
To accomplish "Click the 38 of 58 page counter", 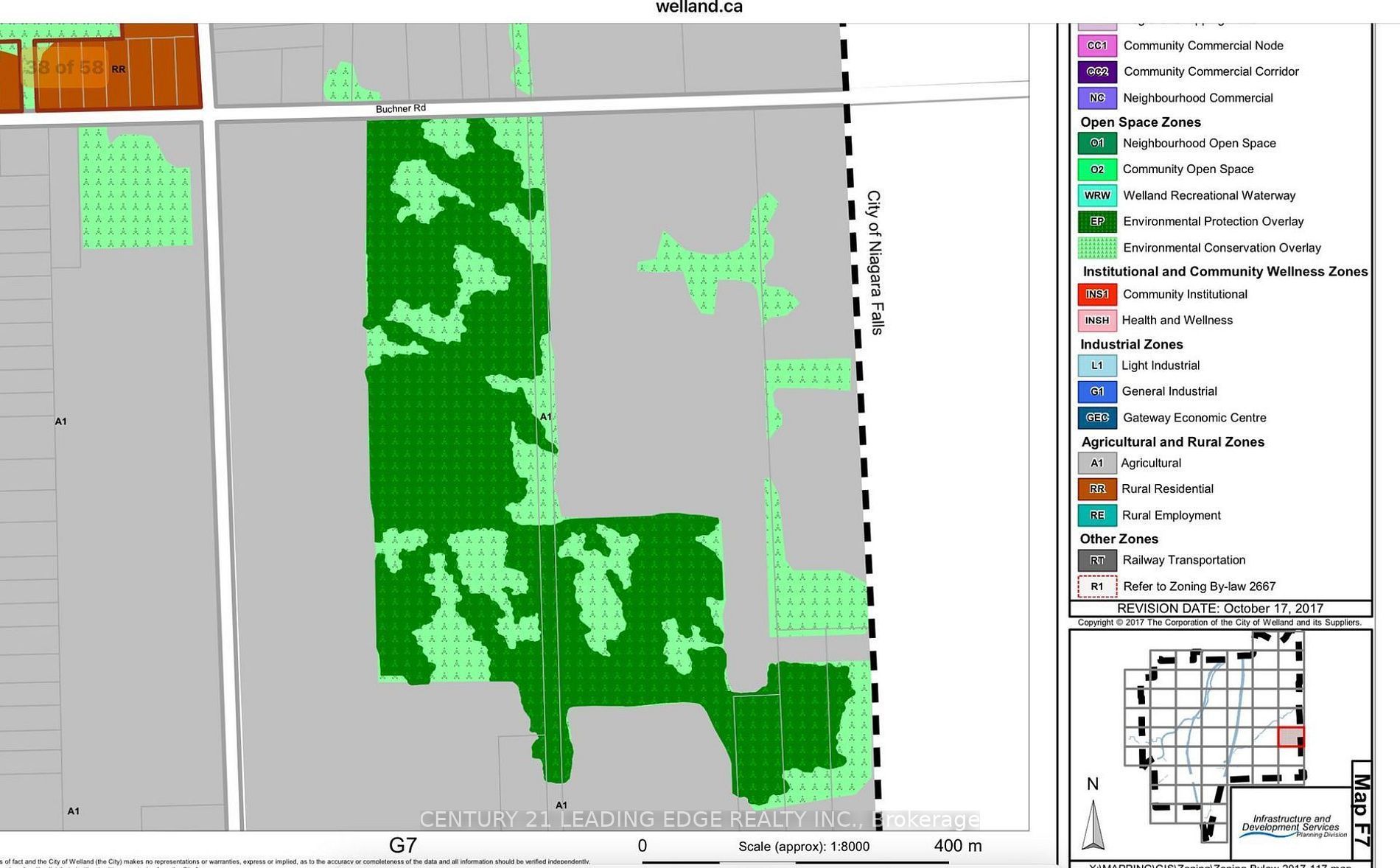I will [x=64, y=68].
